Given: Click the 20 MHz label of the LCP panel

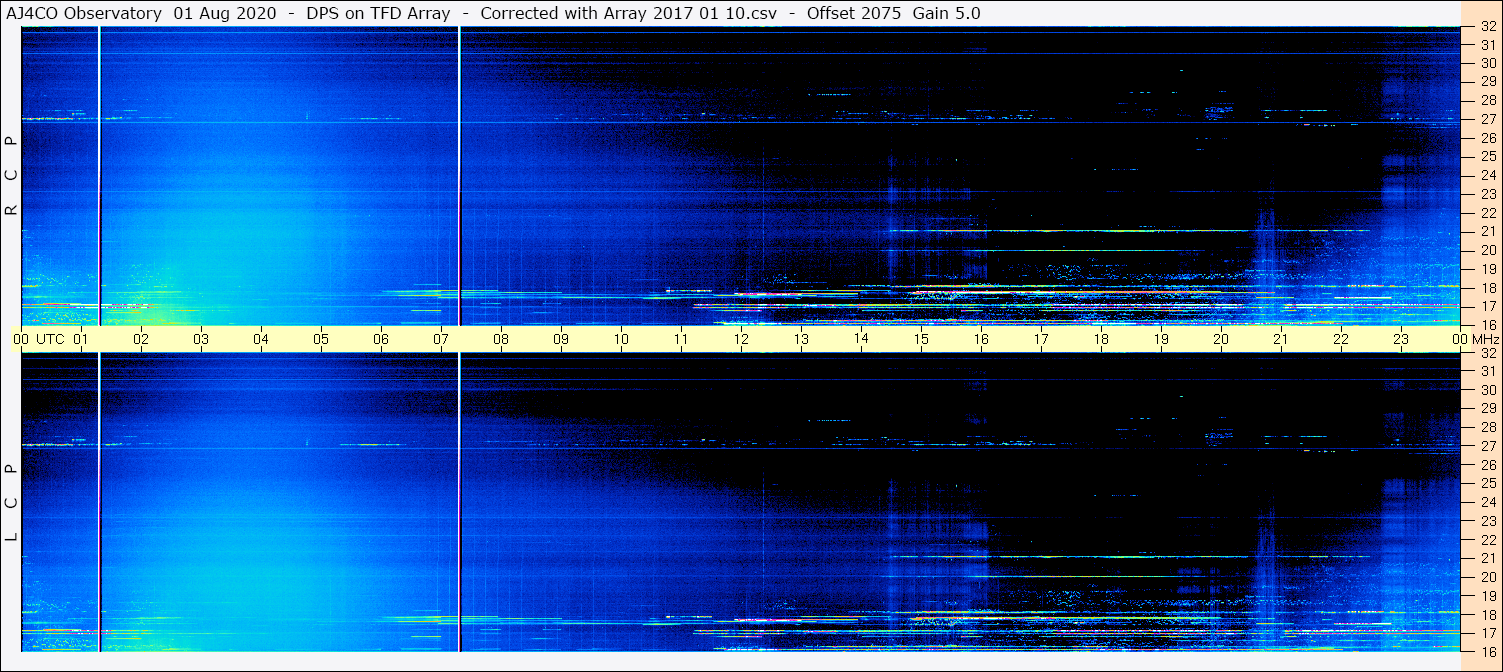Looking at the screenshot, I should coord(1488,577).
